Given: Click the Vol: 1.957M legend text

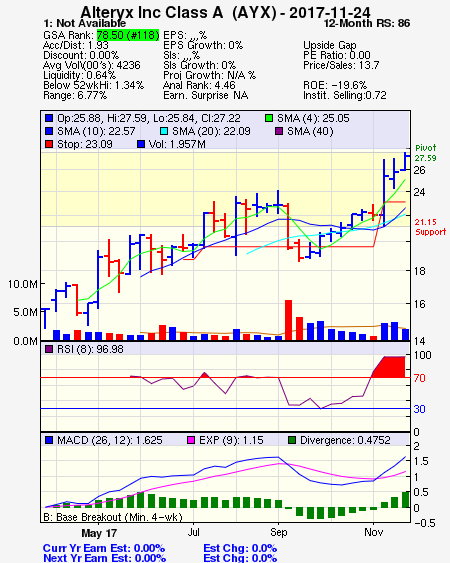Looking at the screenshot, I should click(177, 144).
